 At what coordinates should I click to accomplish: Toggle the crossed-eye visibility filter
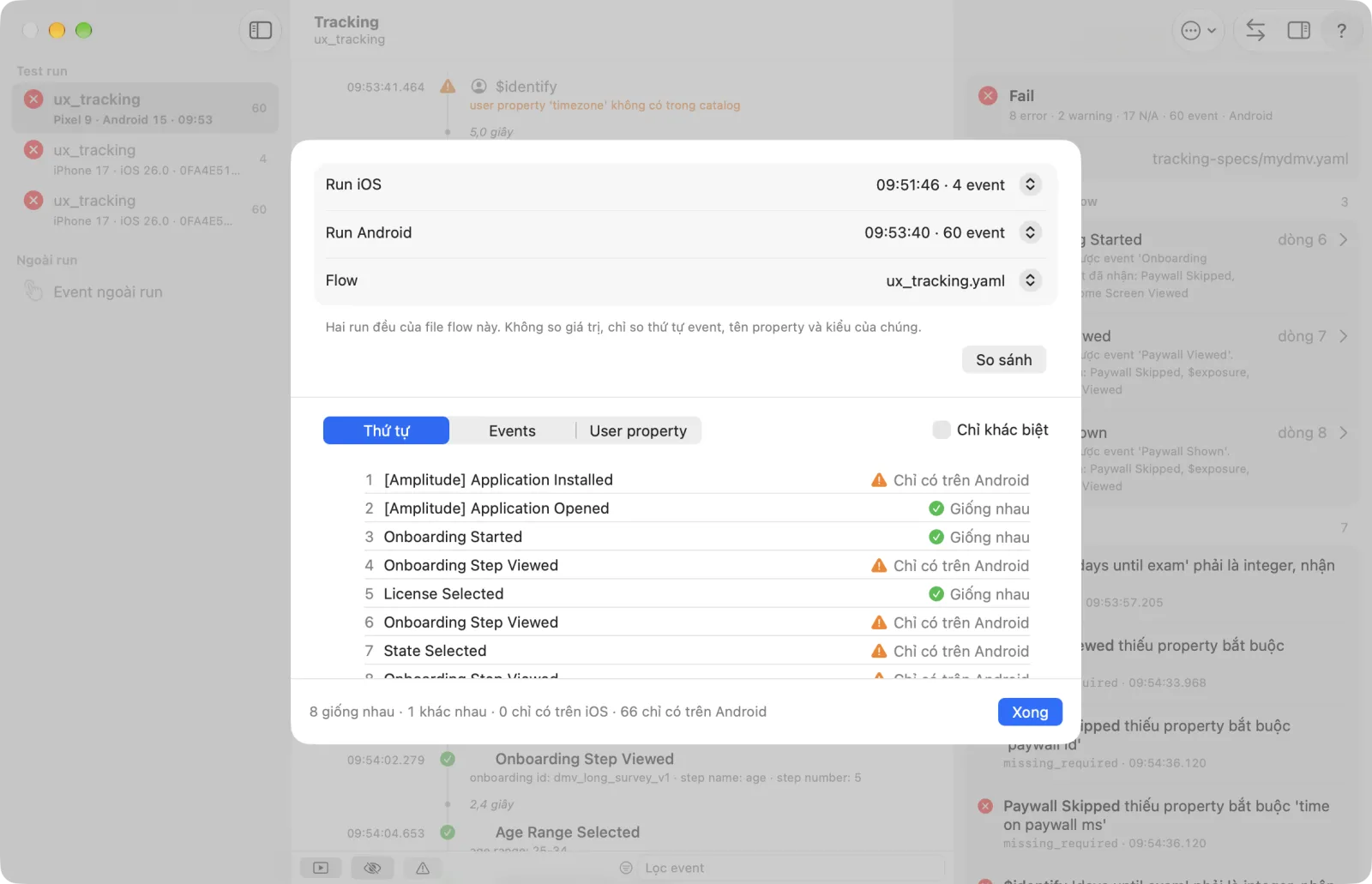[372, 868]
